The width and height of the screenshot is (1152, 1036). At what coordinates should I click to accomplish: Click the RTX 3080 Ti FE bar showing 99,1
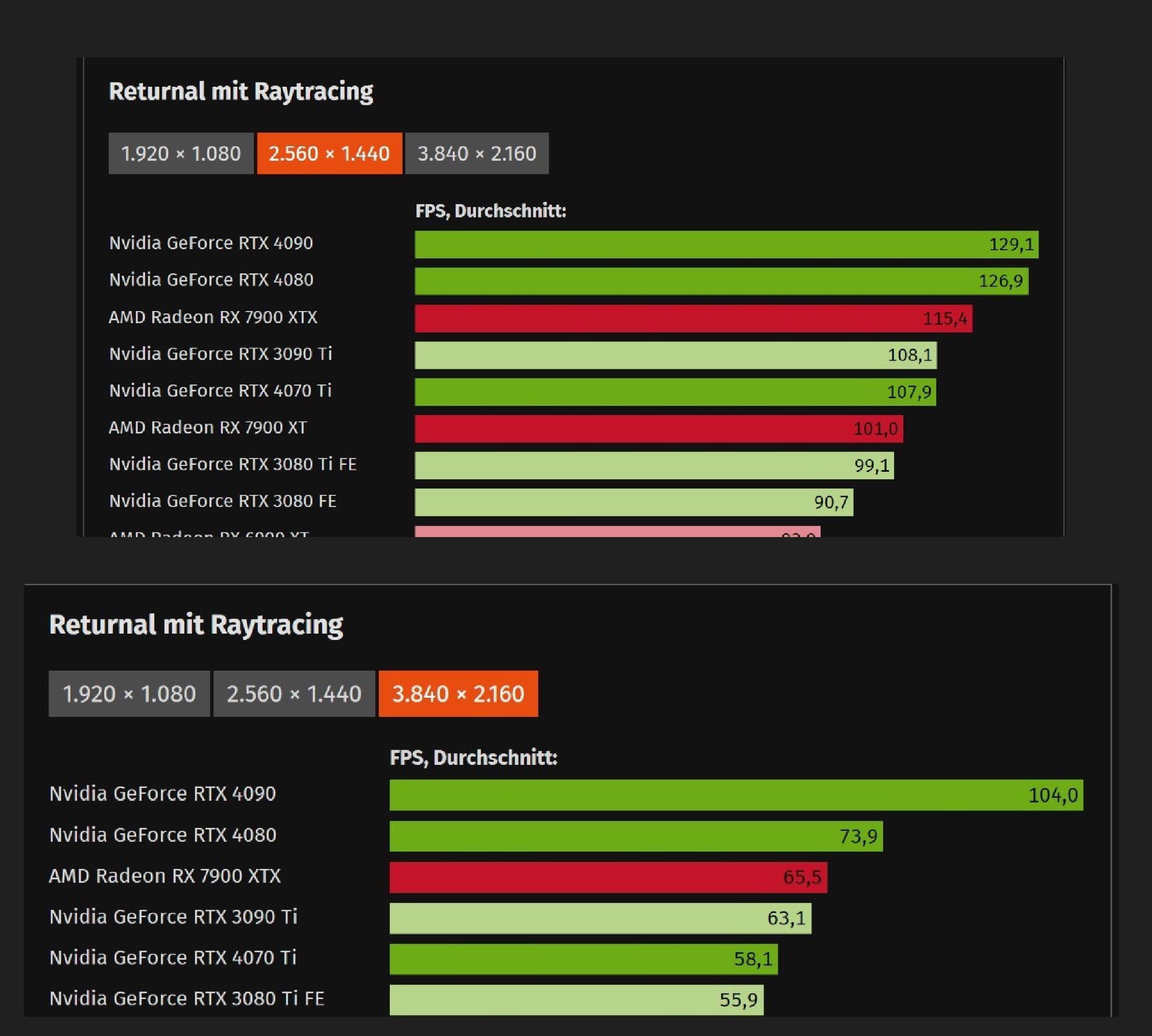653,465
